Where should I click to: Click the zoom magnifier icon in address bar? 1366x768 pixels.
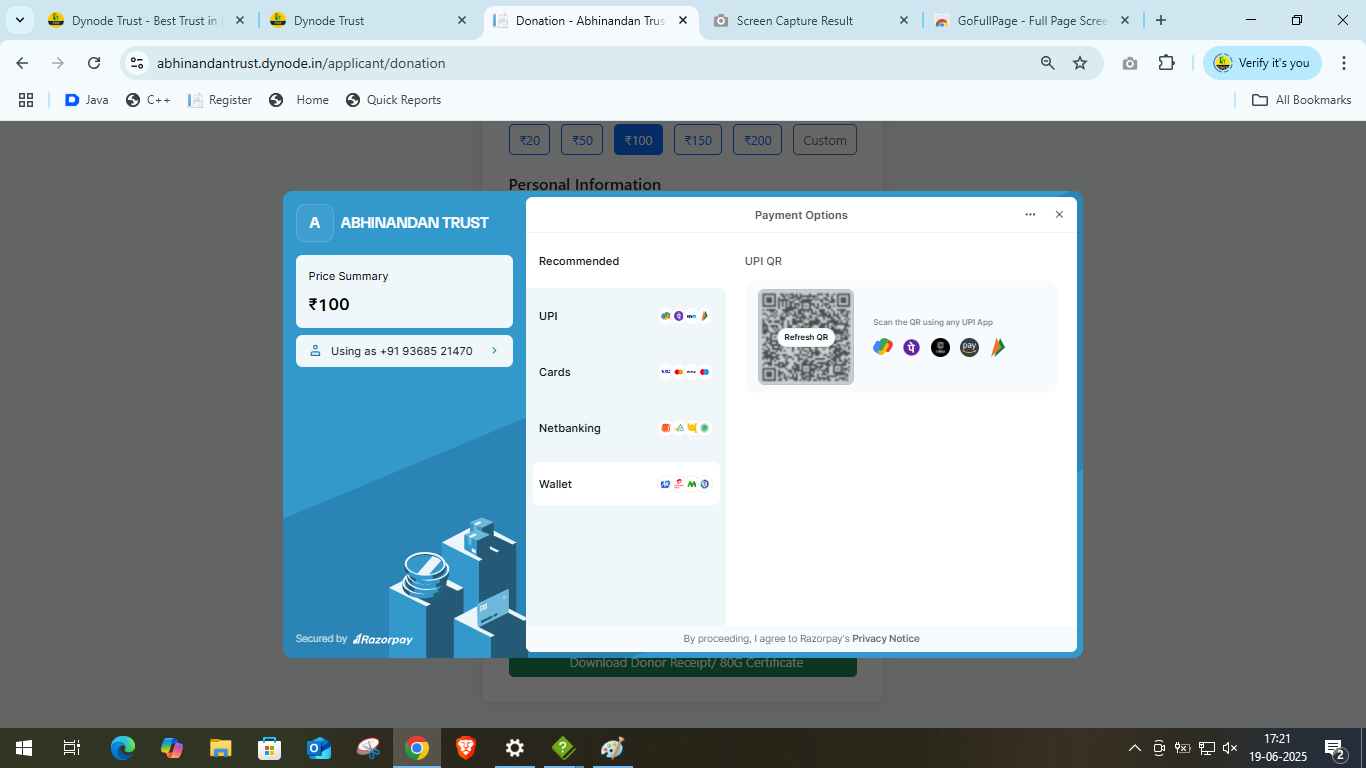click(1047, 63)
